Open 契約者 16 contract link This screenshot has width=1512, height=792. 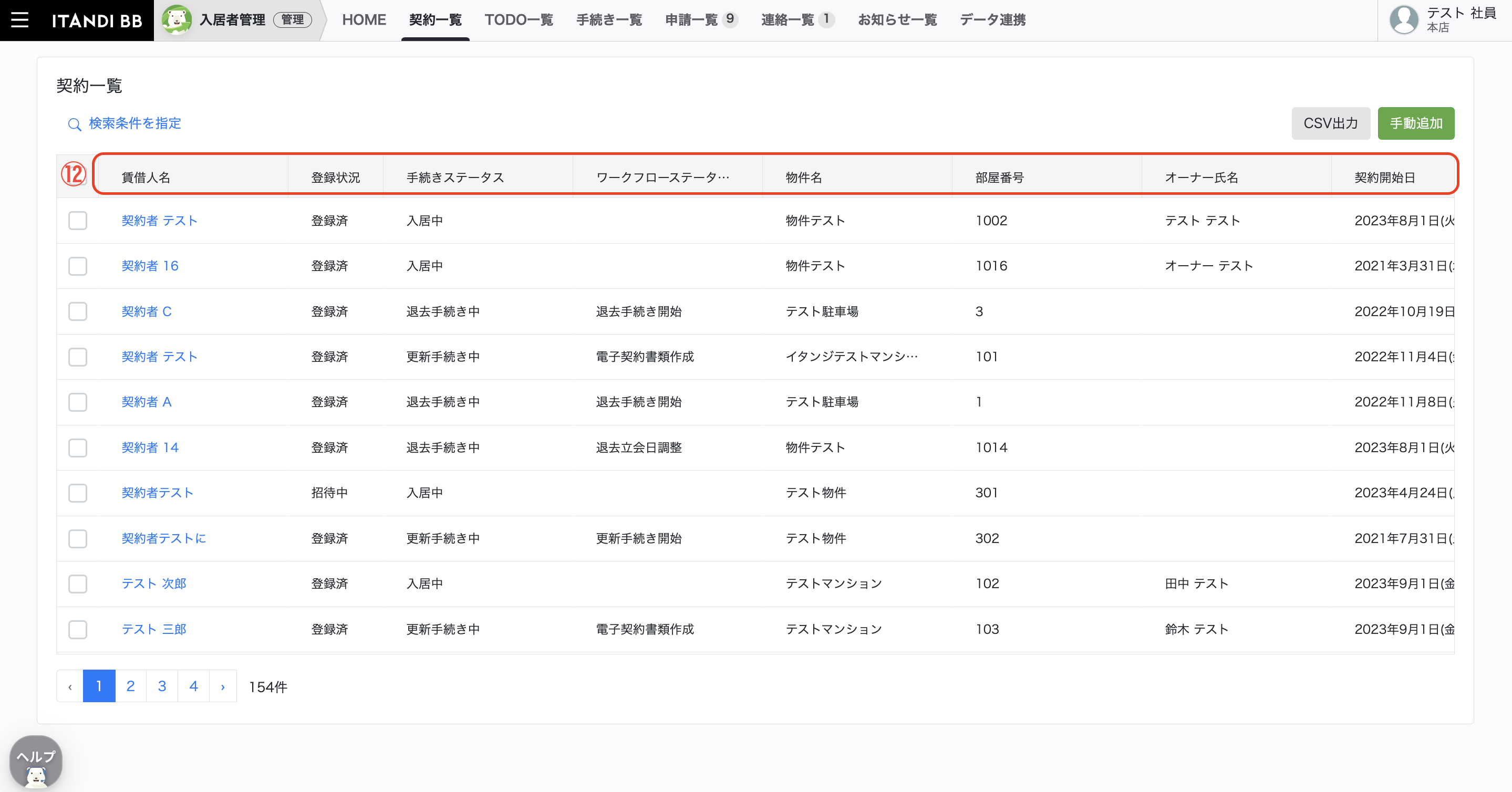pyautogui.click(x=150, y=266)
